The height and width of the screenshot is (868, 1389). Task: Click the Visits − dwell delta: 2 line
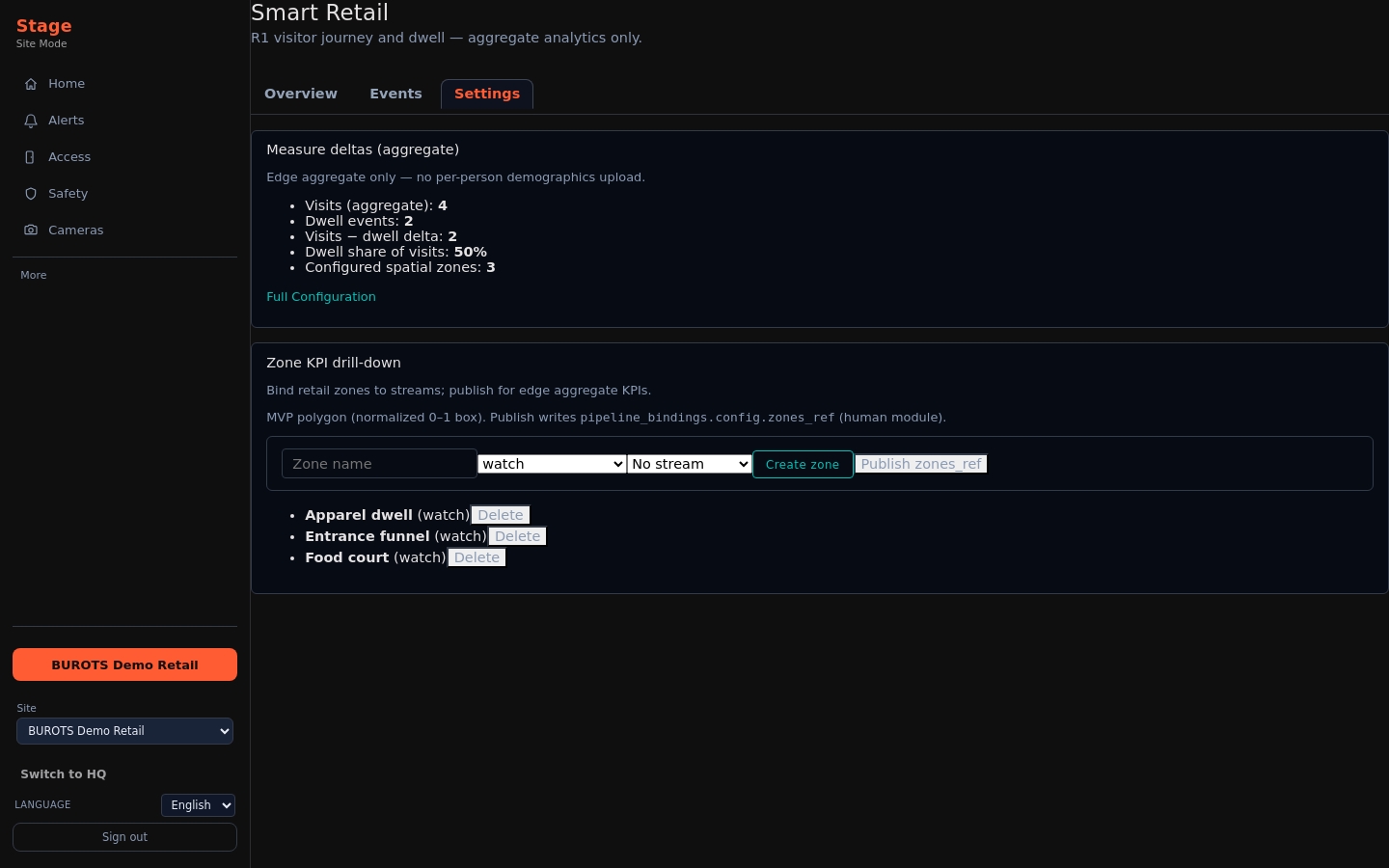381,236
